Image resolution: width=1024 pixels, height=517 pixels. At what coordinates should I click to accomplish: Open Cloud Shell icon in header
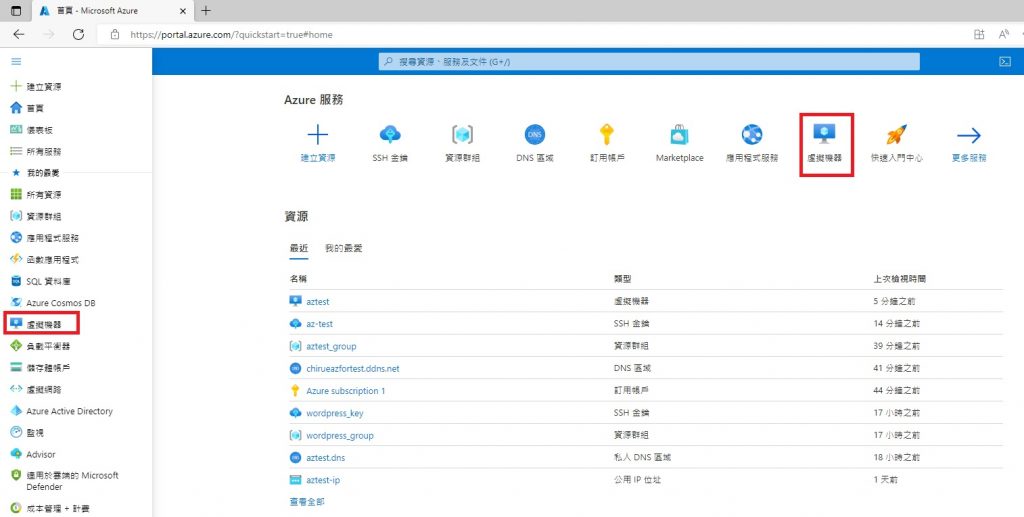click(1005, 61)
